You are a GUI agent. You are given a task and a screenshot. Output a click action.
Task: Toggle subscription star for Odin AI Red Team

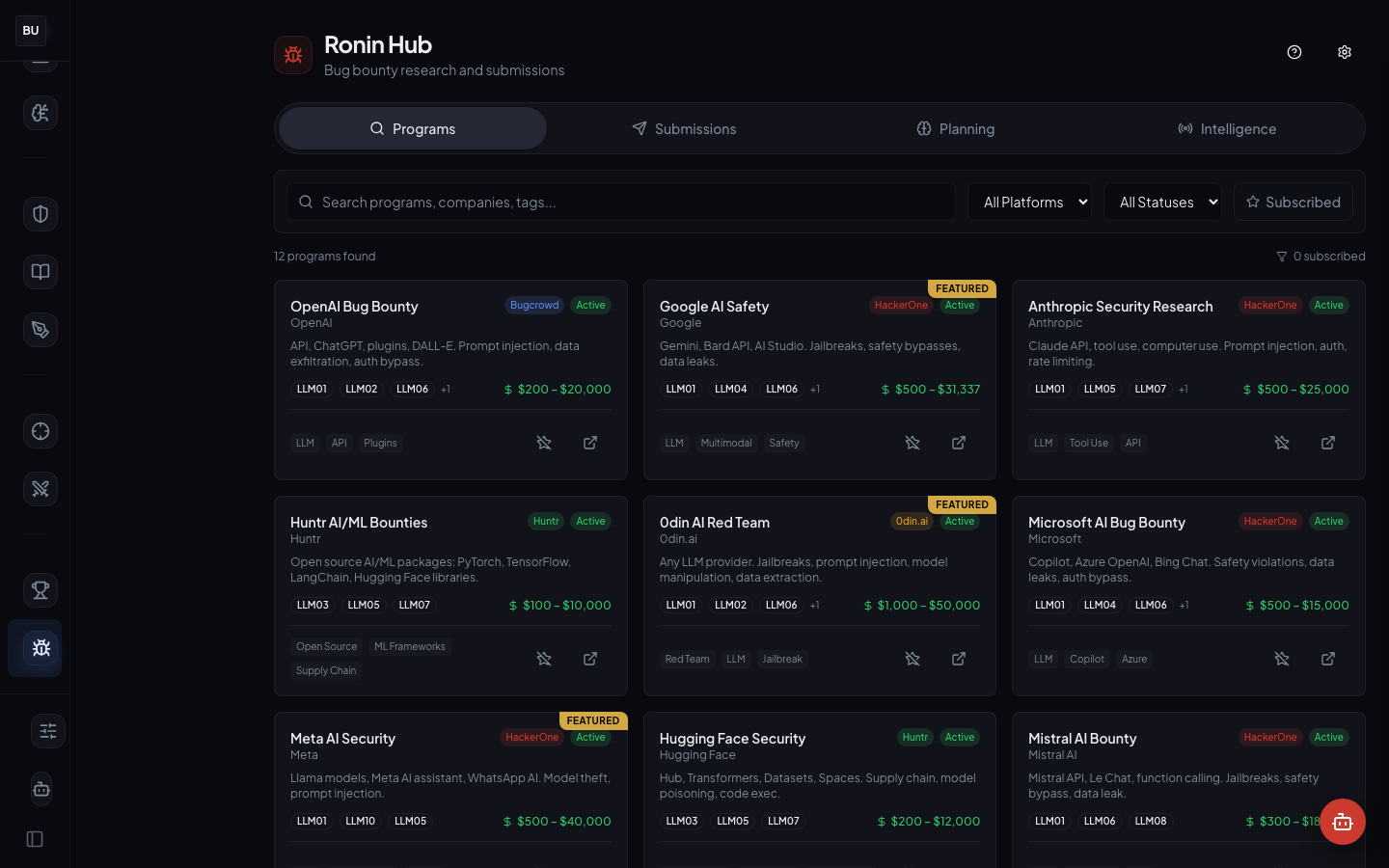[x=912, y=659]
